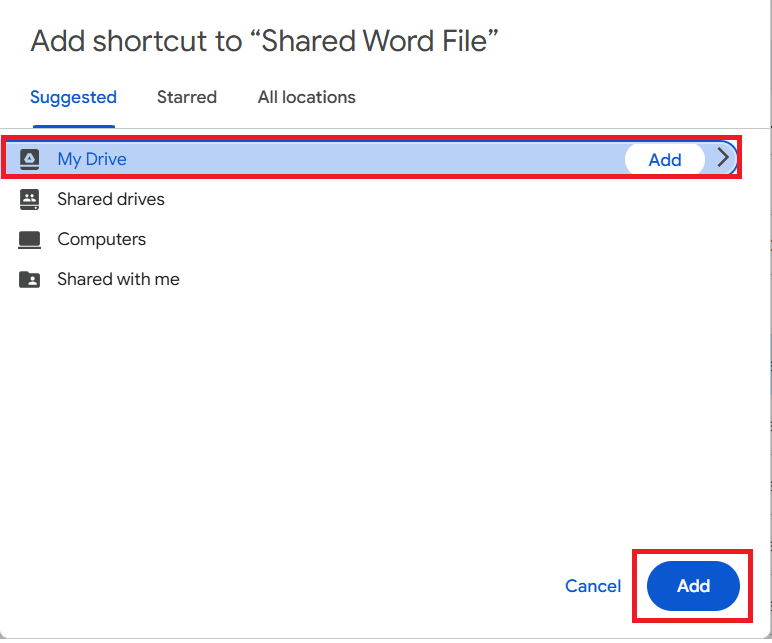Image resolution: width=772 pixels, height=643 pixels.
Task: Cancel the add shortcut dialog
Action: [593, 586]
